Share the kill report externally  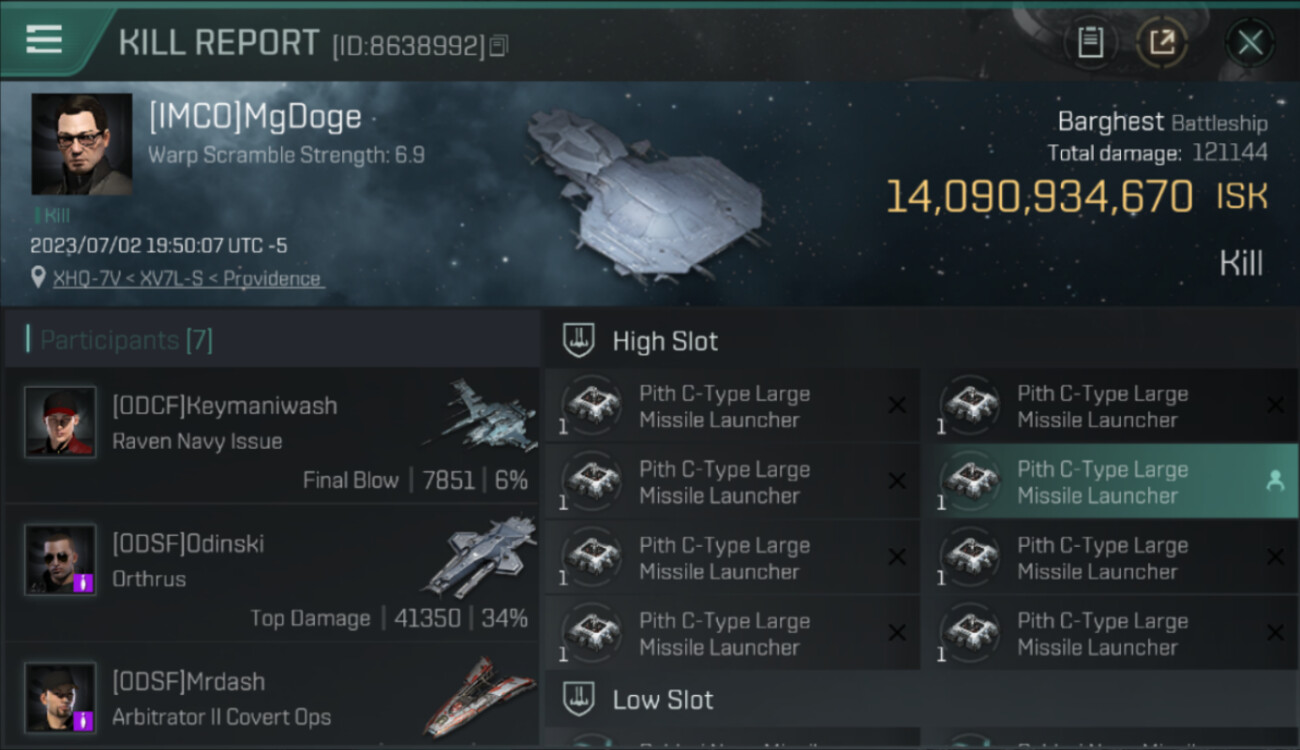pos(1161,42)
